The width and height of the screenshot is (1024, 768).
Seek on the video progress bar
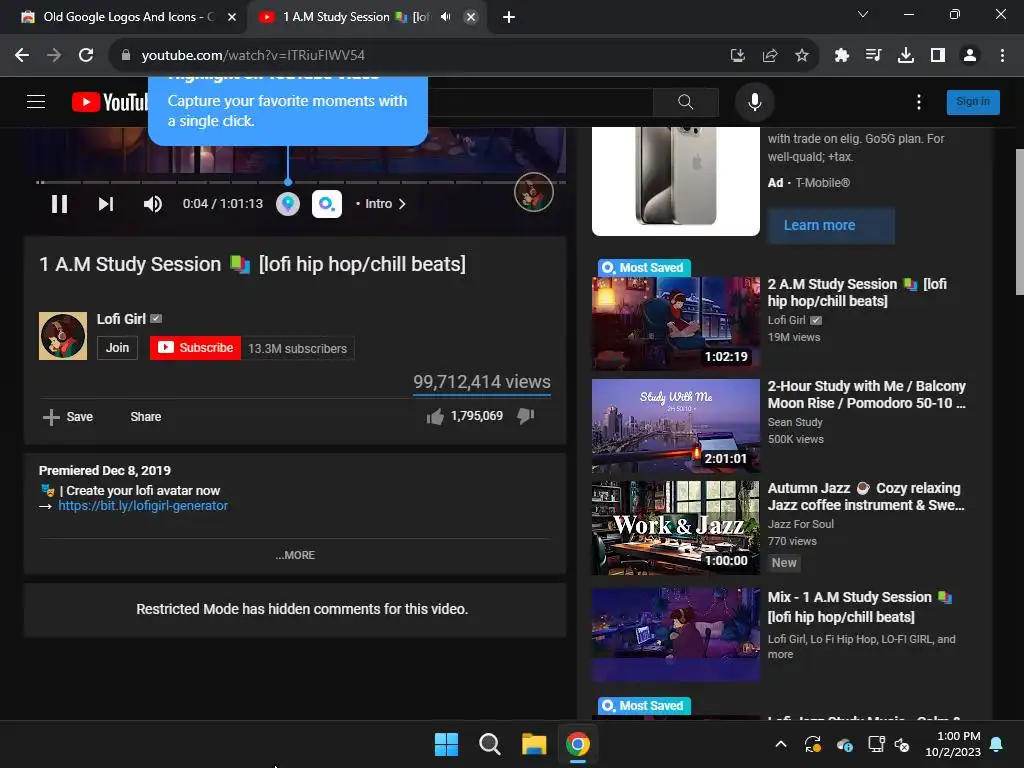coord(300,182)
